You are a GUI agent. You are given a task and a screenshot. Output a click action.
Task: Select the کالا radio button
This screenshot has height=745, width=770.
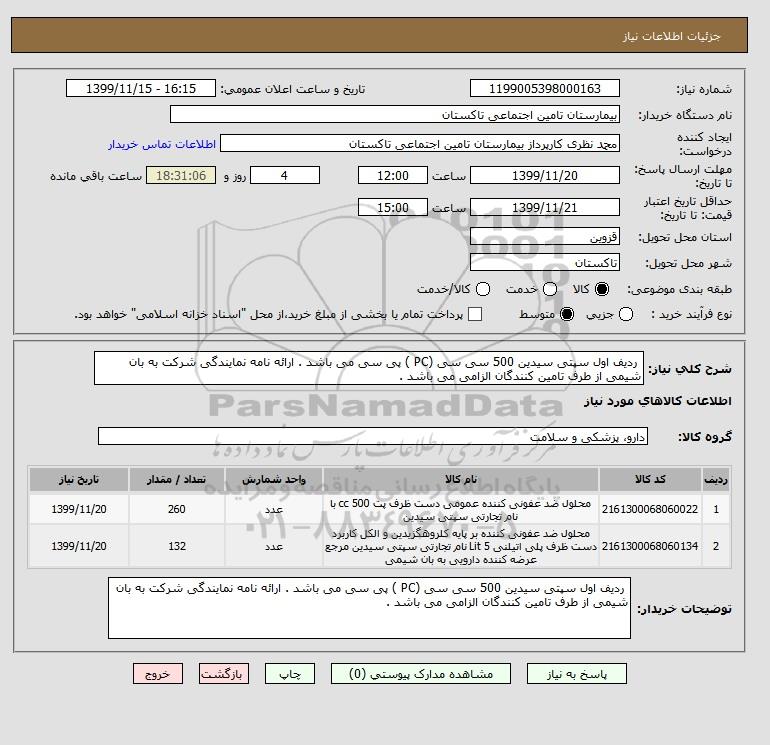click(x=602, y=289)
